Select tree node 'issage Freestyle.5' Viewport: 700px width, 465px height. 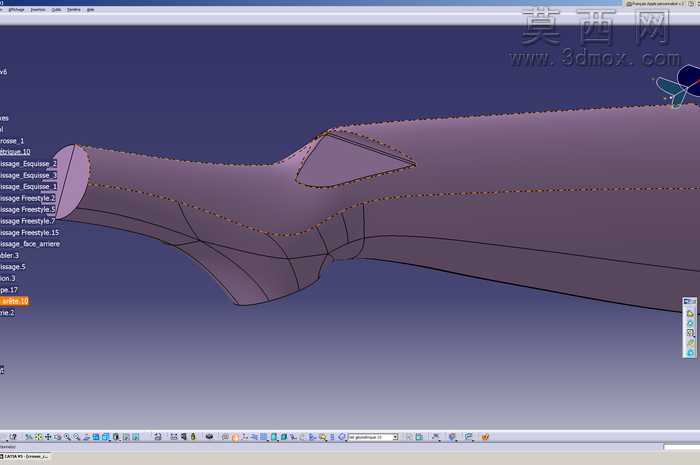click(x=28, y=210)
